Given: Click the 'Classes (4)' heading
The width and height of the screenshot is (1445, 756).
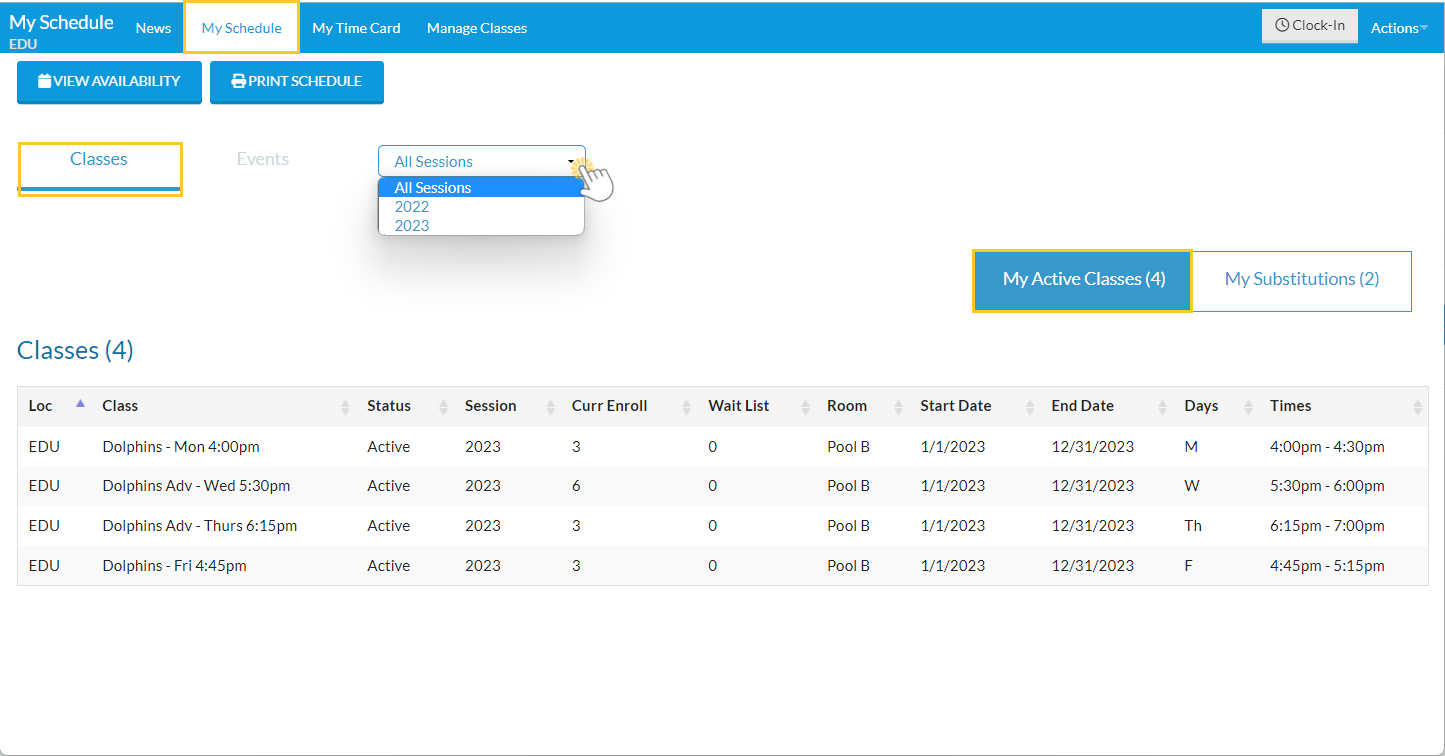Looking at the screenshot, I should (75, 350).
